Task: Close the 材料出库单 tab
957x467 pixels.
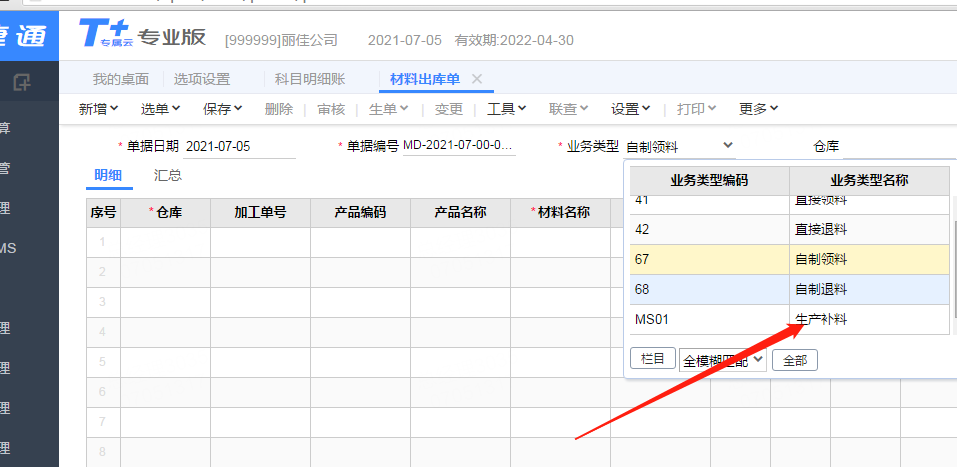Action: pos(477,79)
